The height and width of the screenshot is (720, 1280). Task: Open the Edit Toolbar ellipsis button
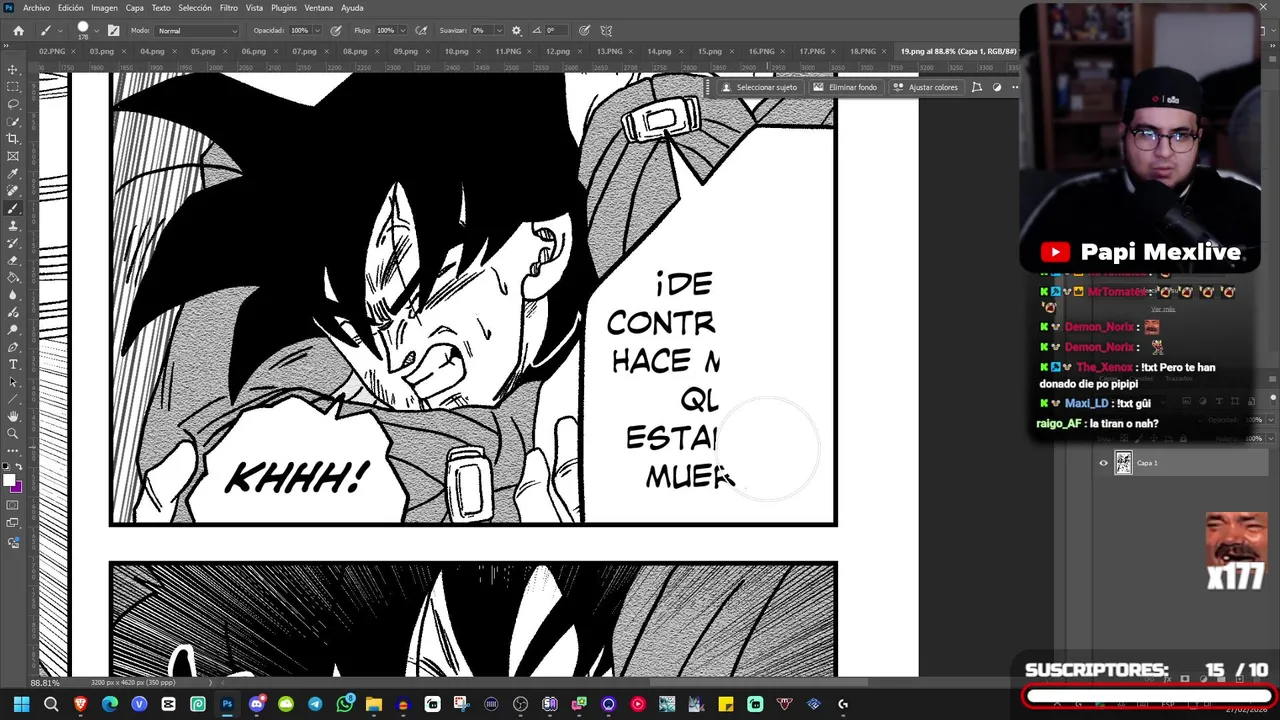coord(13,451)
